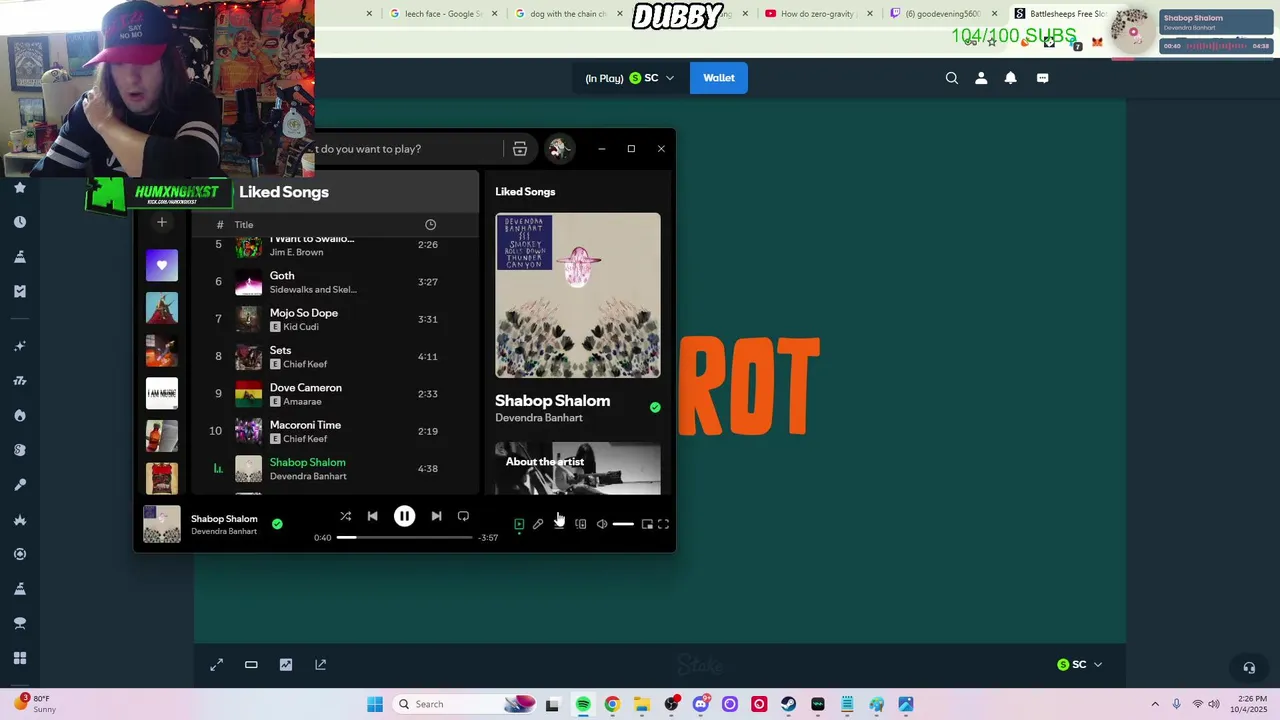
Task: Expand bottom SC currency dropdown
Action: [x=1080, y=665]
